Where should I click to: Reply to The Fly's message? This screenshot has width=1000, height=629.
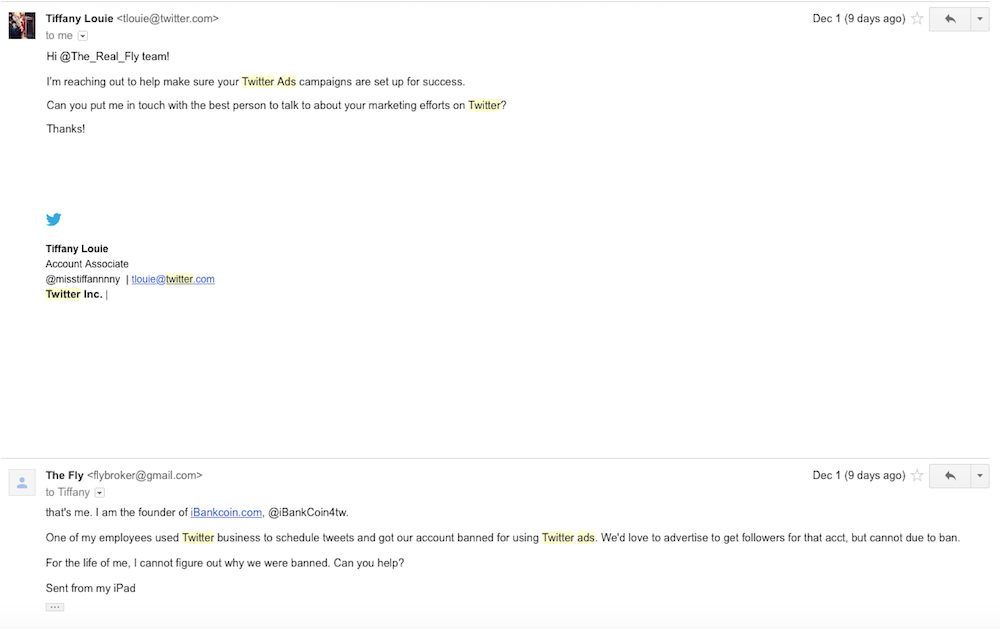click(x=950, y=476)
